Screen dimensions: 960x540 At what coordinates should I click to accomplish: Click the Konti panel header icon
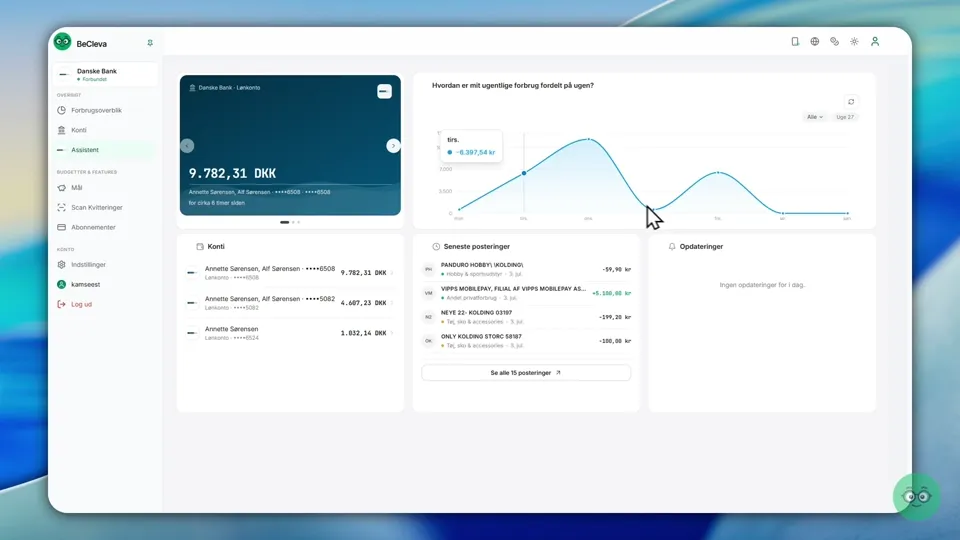click(200, 247)
